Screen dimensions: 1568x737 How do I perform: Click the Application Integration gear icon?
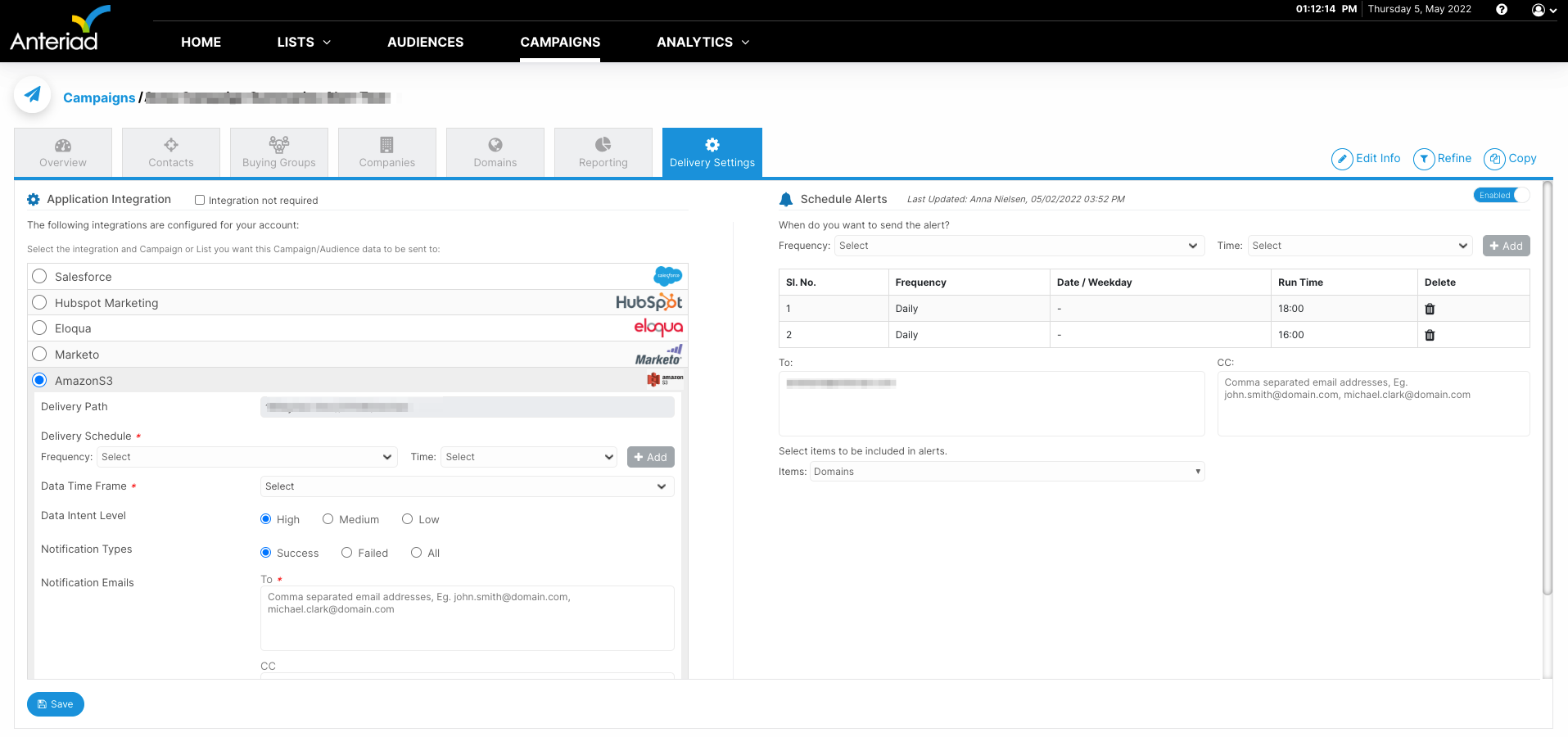point(34,199)
